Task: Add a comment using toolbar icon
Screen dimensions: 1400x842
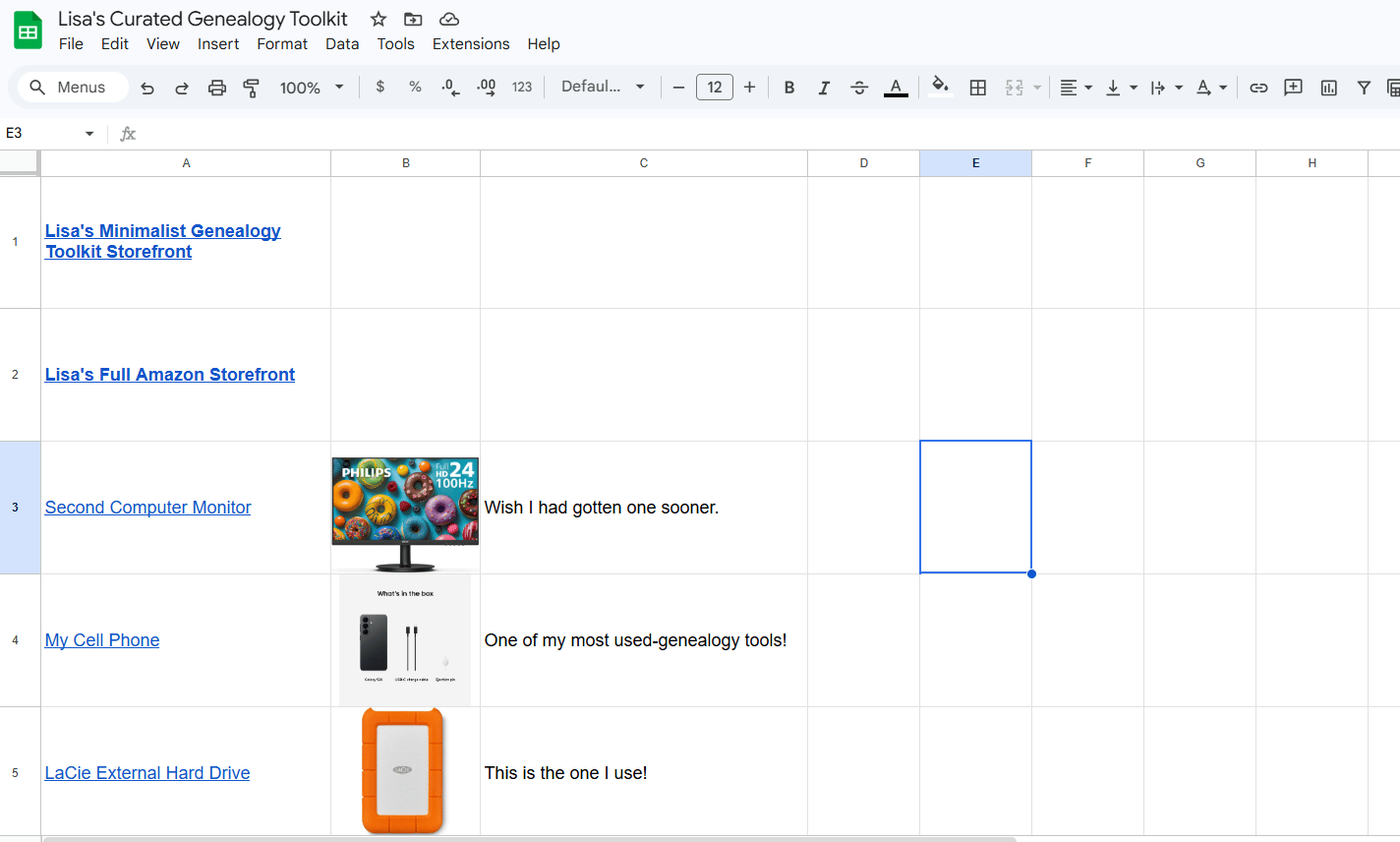Action: click(1294, 88)
